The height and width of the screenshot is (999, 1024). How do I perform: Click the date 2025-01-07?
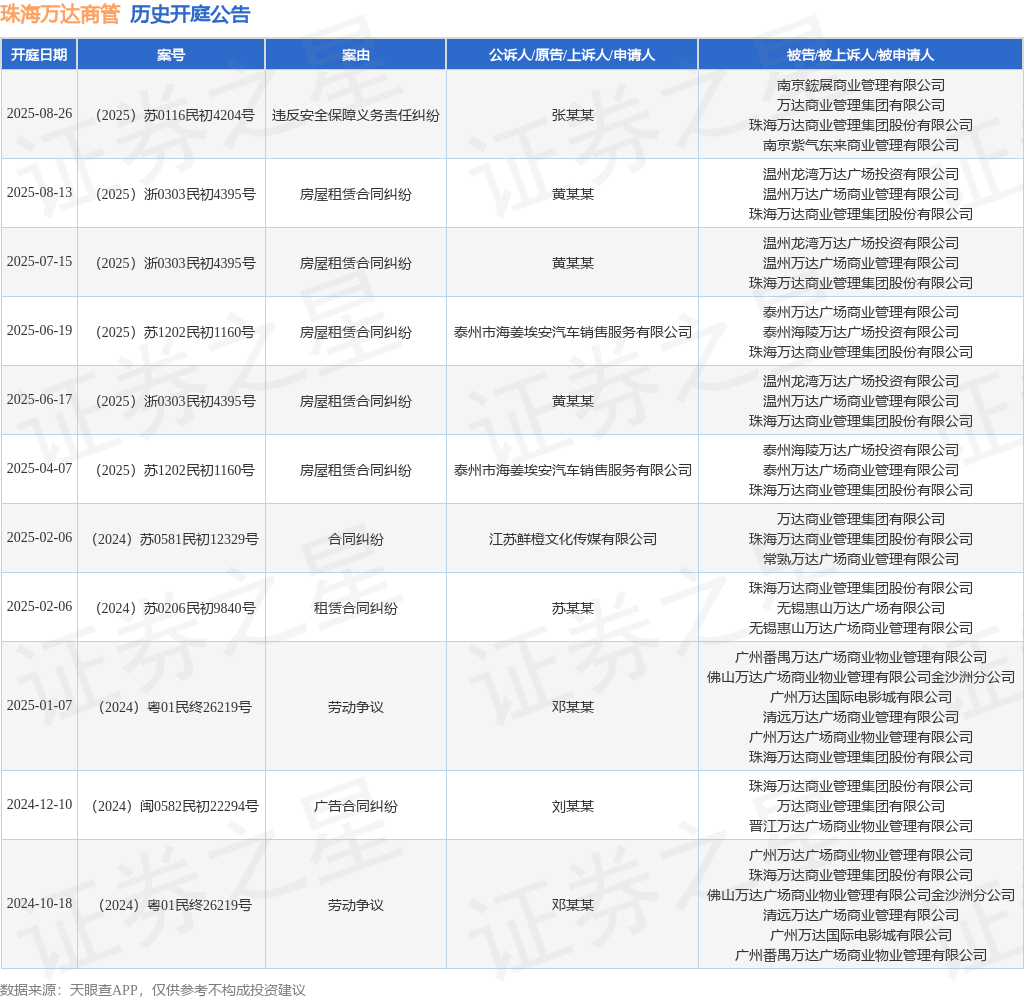click(39, 706)
